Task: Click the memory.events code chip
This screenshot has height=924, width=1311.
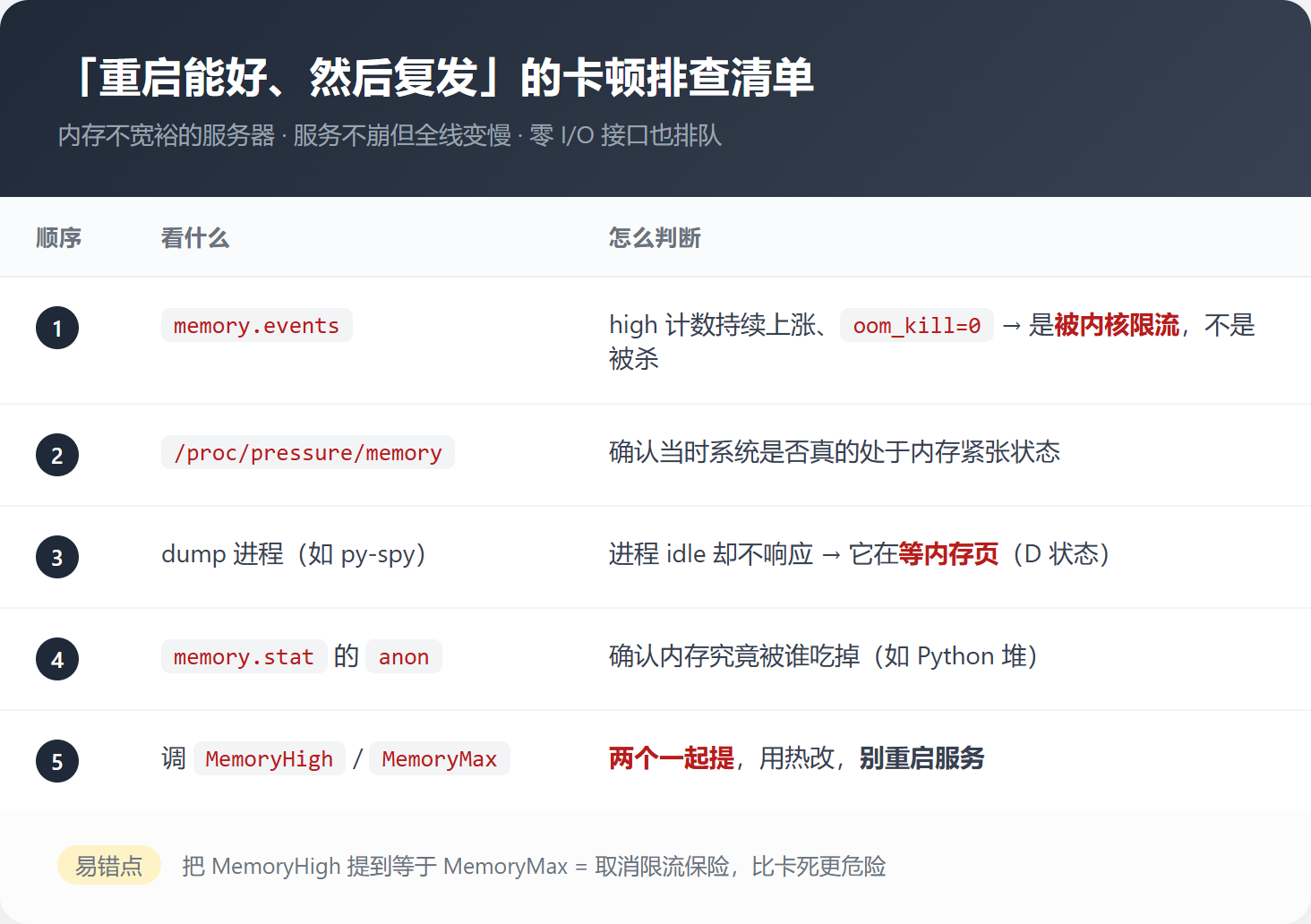Action: pos(257,325)
